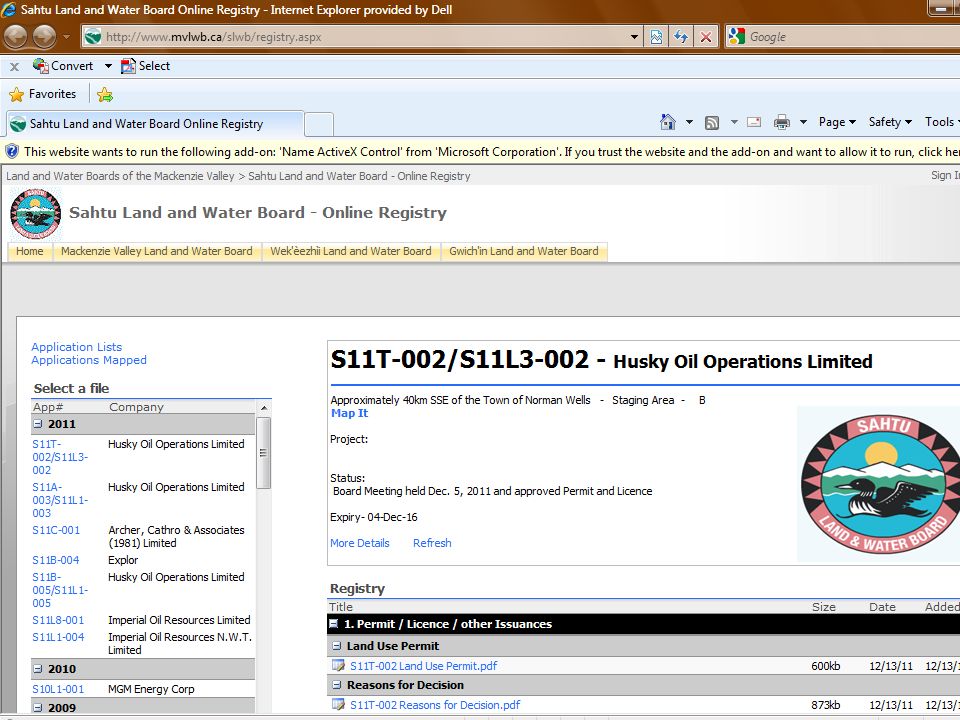Click the Select PDF toolbar button
The width and height of the screenshot is (960, 720).
pyautogui.click(x=145, y=66)
